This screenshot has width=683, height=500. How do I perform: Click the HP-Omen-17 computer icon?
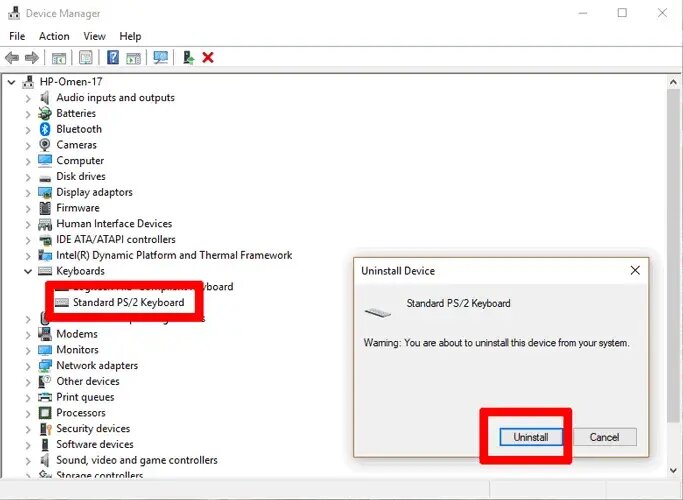click(x=28, y=81)
